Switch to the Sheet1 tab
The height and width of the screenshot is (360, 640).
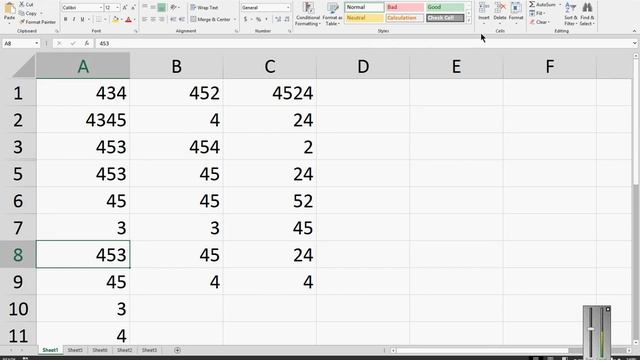[51, 350]
